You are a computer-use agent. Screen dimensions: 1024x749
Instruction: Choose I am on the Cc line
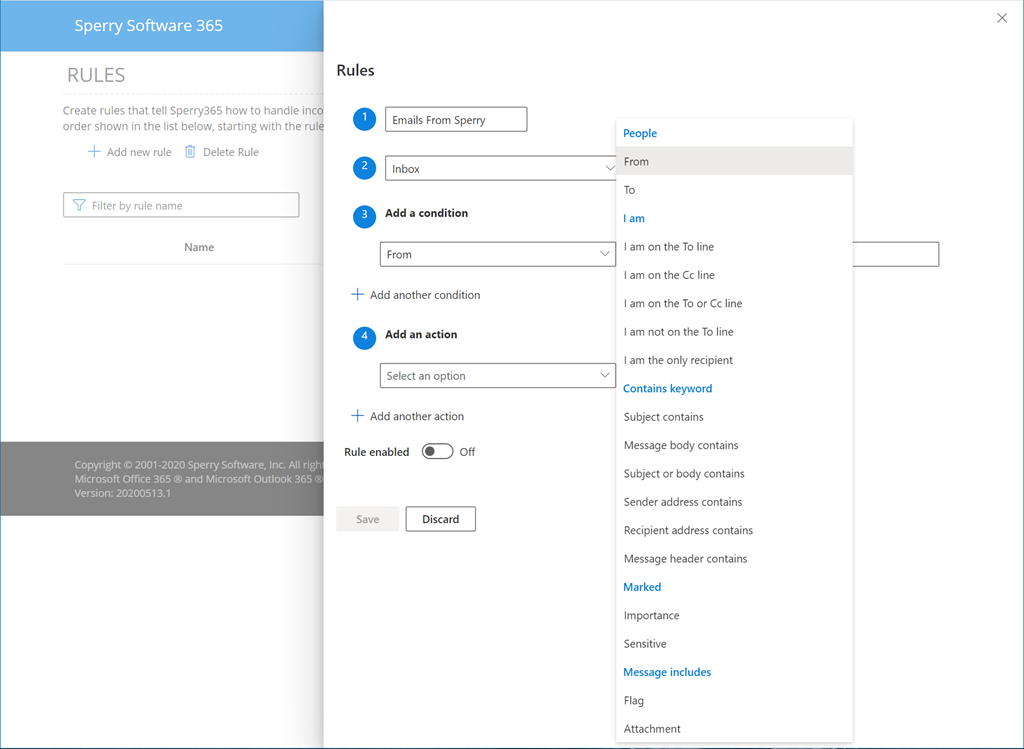pyautogui.click(x=734, y=275)
